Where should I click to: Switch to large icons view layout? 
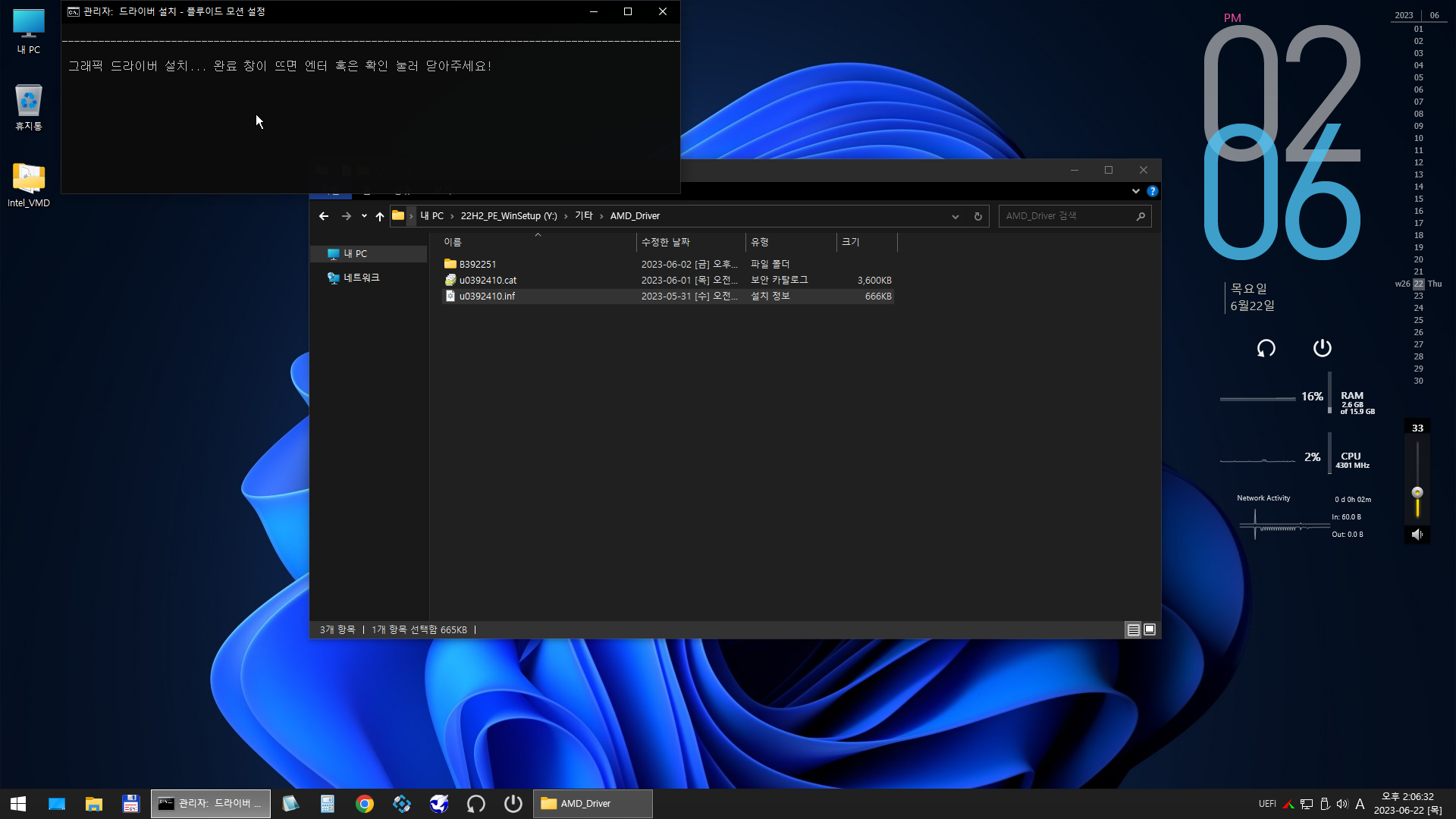[1150, 629]
